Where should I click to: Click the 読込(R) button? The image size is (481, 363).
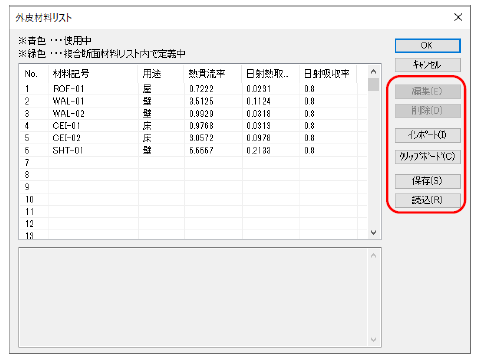tap(428, 200)
